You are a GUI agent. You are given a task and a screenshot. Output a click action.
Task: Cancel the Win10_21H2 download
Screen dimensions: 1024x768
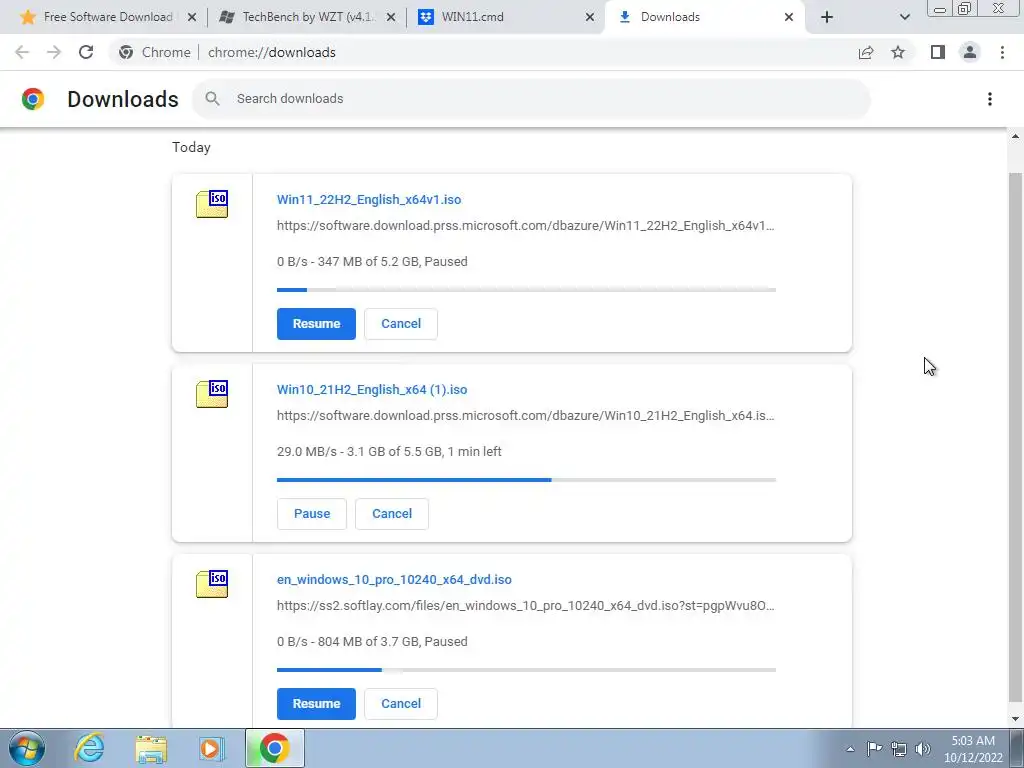coord(392,514)
